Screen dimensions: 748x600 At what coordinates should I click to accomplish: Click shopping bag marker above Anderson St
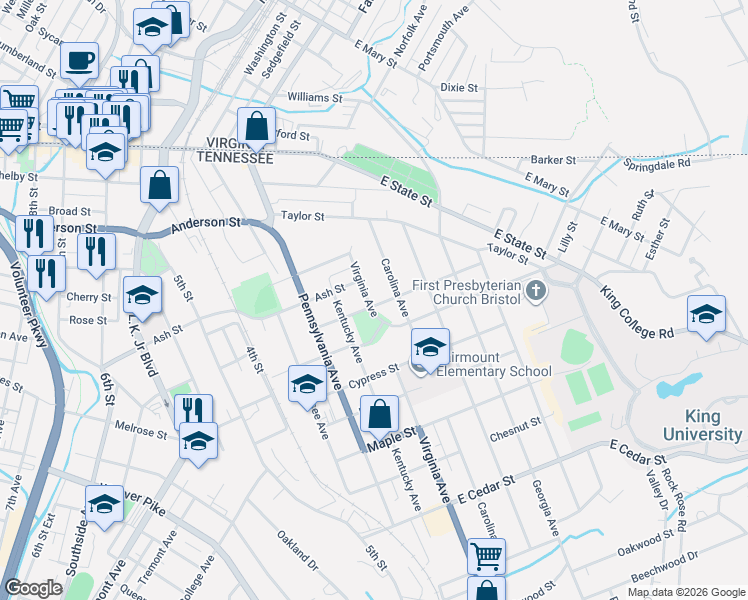pos(159,186)
